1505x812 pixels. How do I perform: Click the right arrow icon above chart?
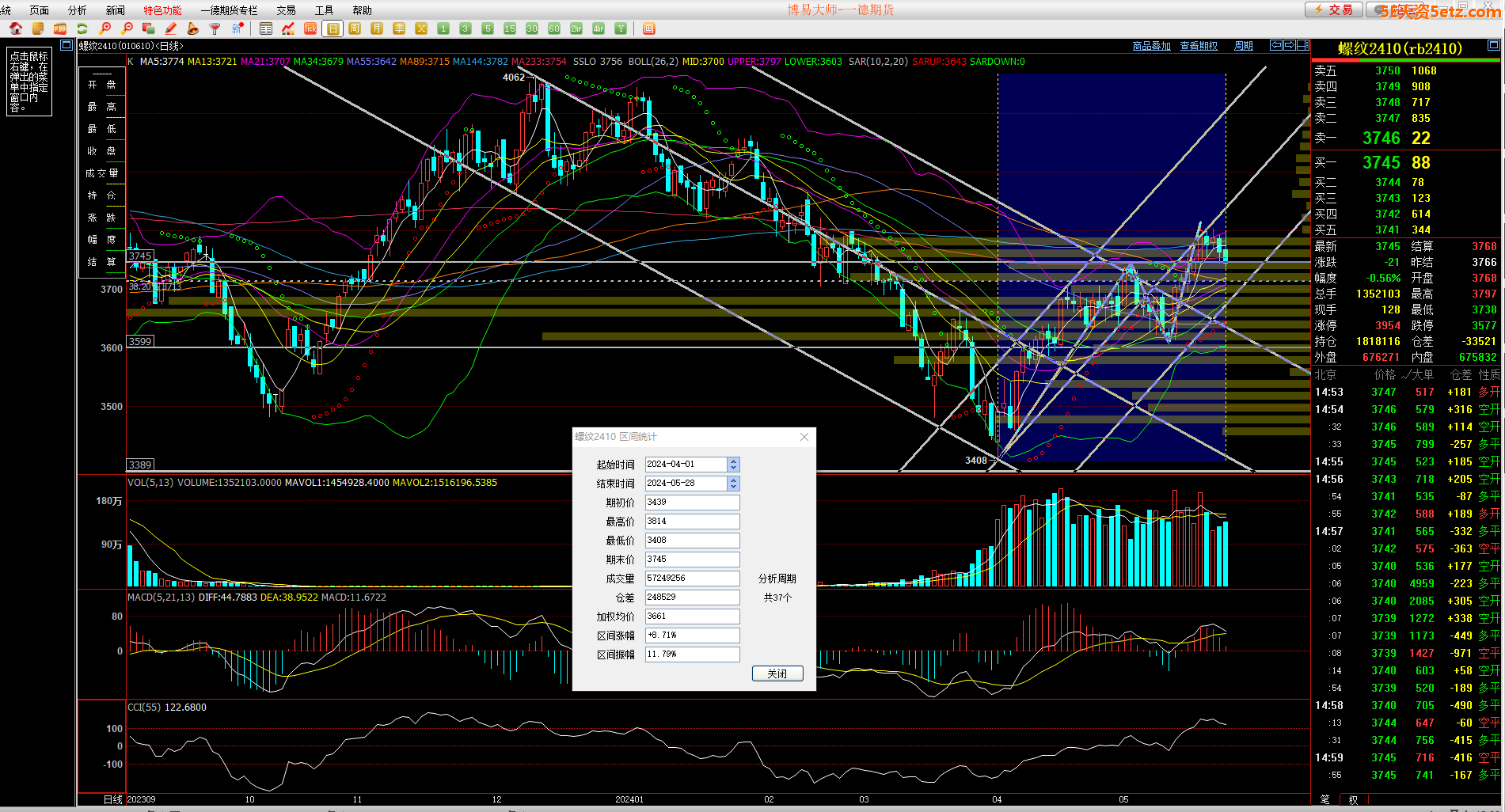pos(1289,45)
